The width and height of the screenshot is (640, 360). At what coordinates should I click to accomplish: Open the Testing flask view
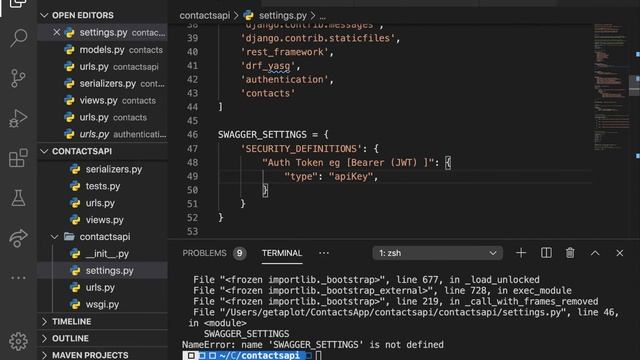pos(18,198)
